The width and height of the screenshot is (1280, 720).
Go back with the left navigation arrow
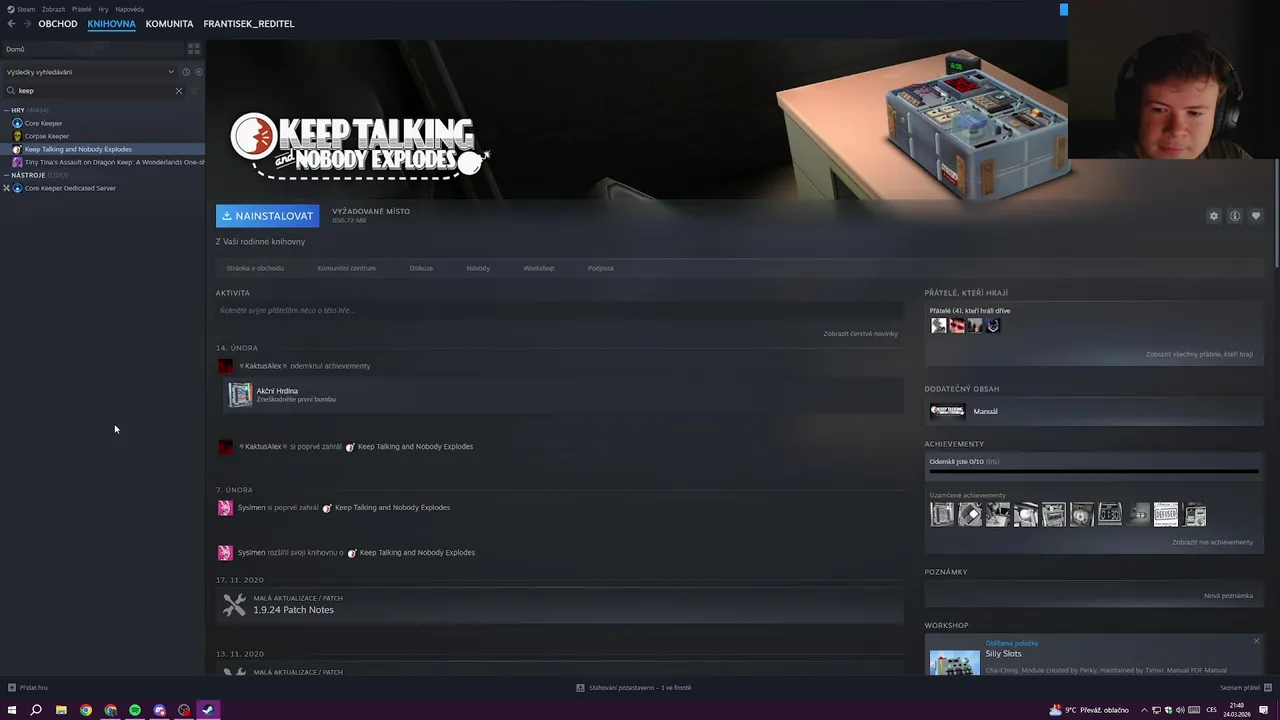click(11, 24)
